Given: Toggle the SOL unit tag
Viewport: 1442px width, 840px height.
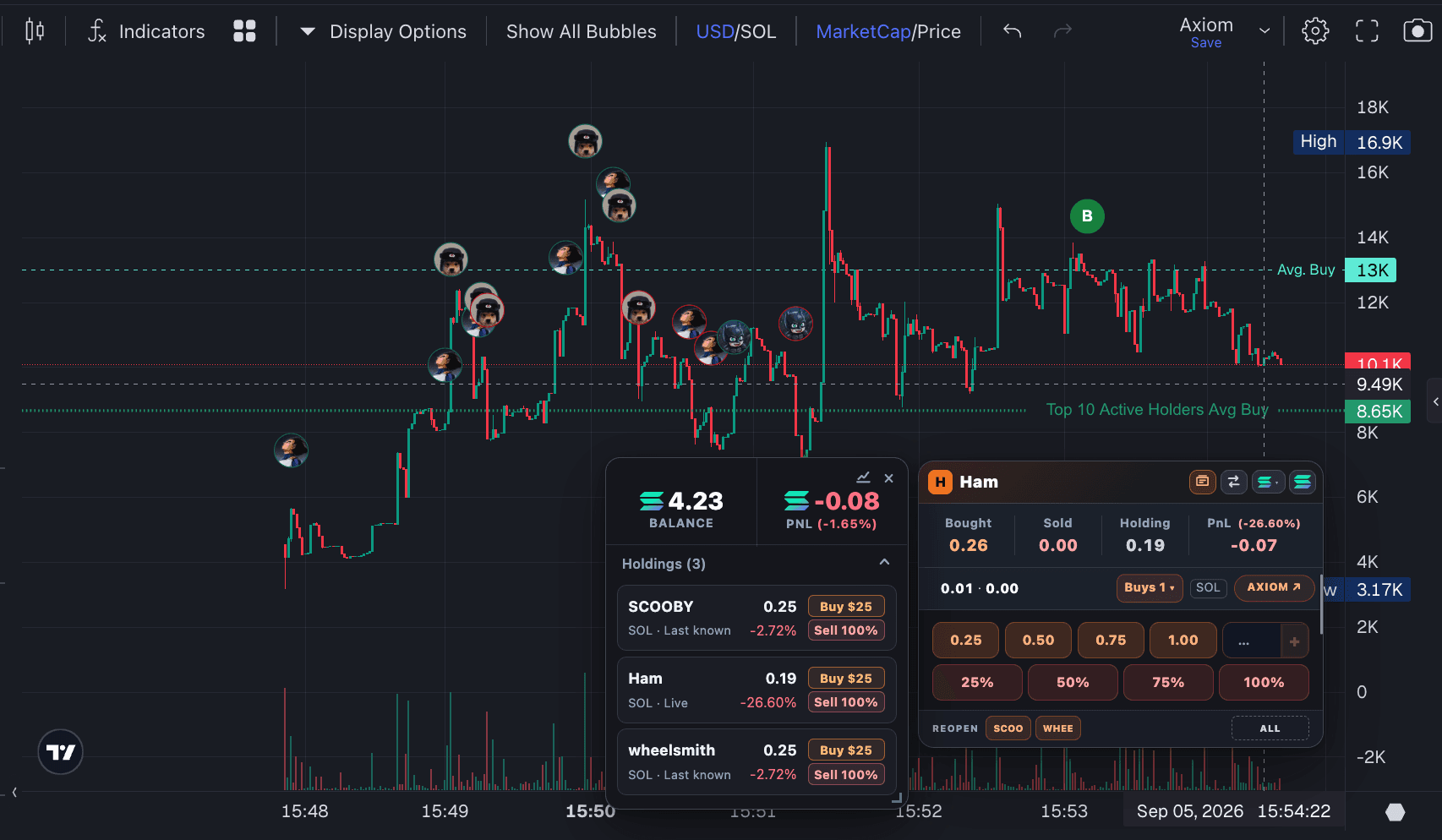Looking at the screenshot, I should [1208, 587].
